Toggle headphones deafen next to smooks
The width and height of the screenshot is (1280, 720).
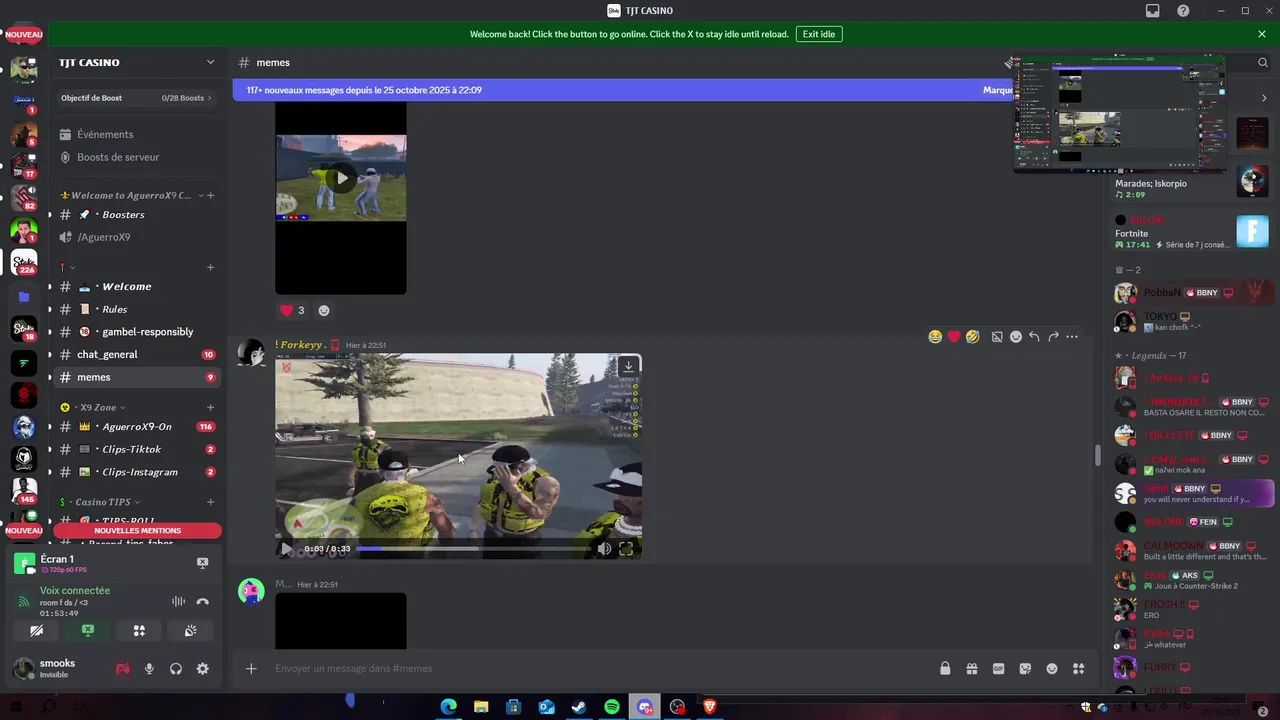click(x=176, y=669)
